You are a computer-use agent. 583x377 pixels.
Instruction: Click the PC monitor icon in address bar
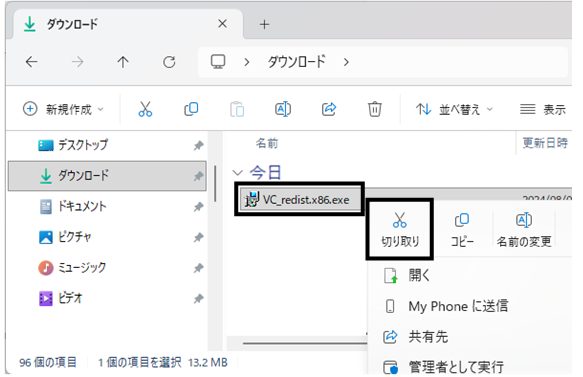pos(218,62)
